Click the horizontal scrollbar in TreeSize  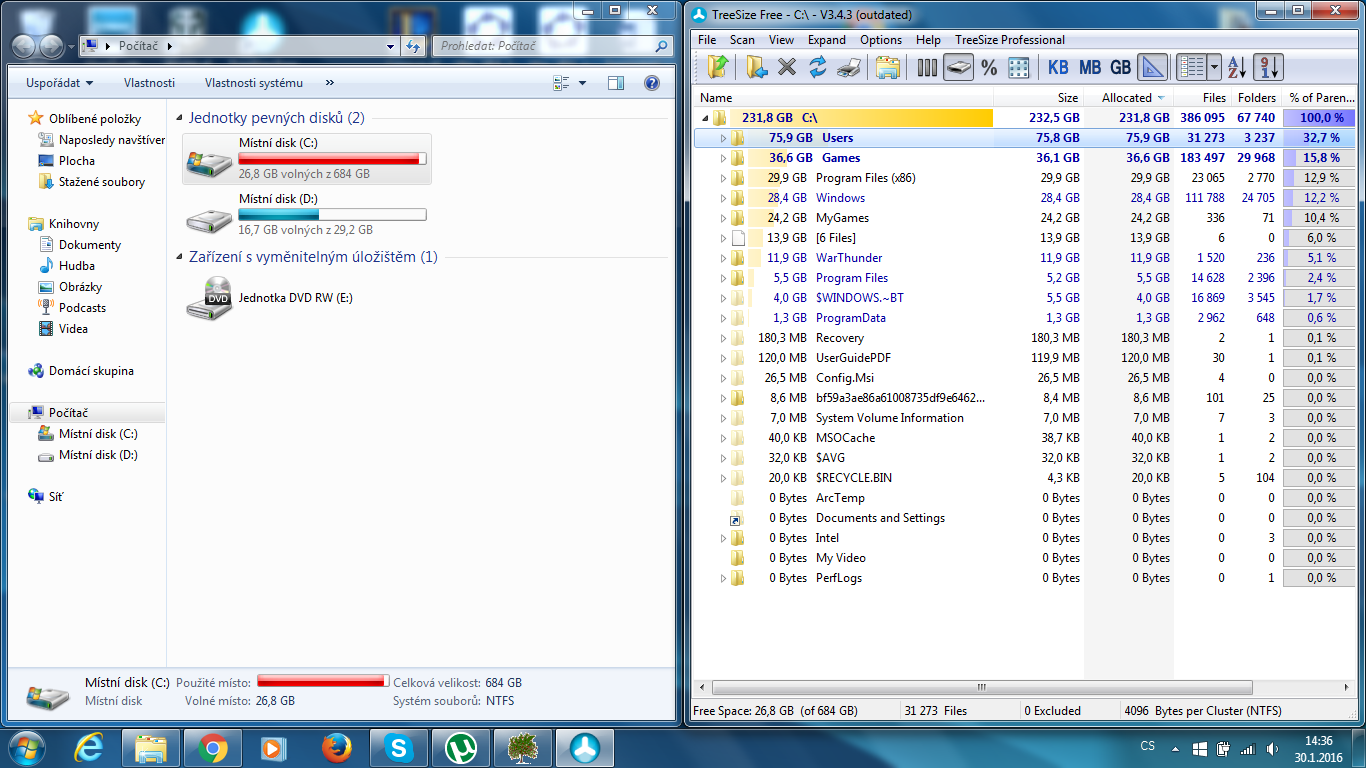[x=980, y=688]
